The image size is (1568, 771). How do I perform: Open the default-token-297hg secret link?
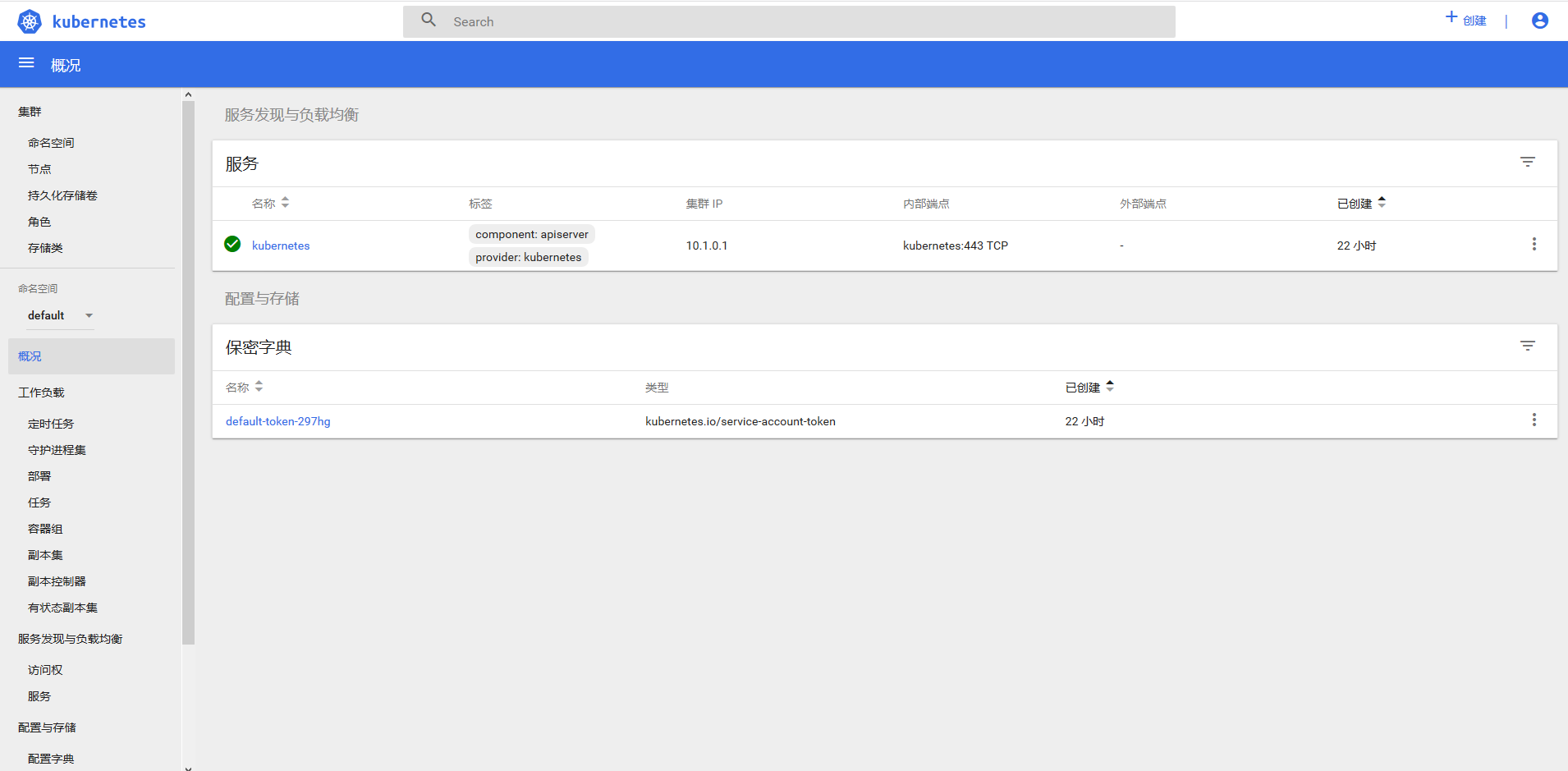[277, 420]
